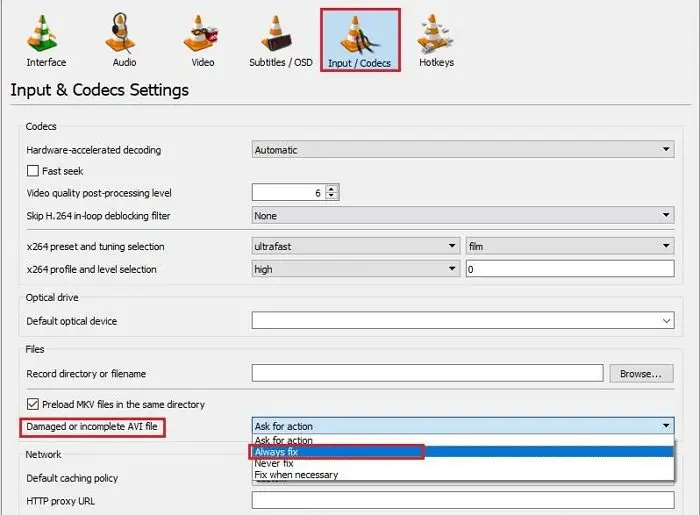The height and width of the screenshot is (515, 700).
Task: Open the x264 preset ultrafast dropdown
Action: (x=356, y=246)
